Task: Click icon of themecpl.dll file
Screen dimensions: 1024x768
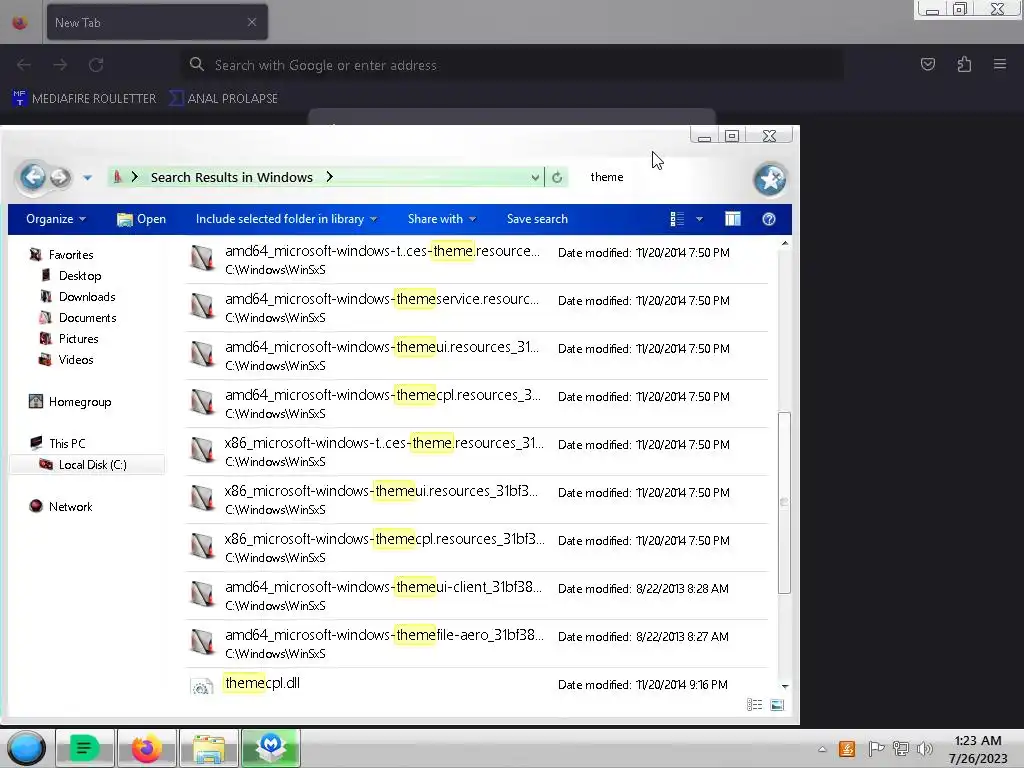Action: point(202,686)
